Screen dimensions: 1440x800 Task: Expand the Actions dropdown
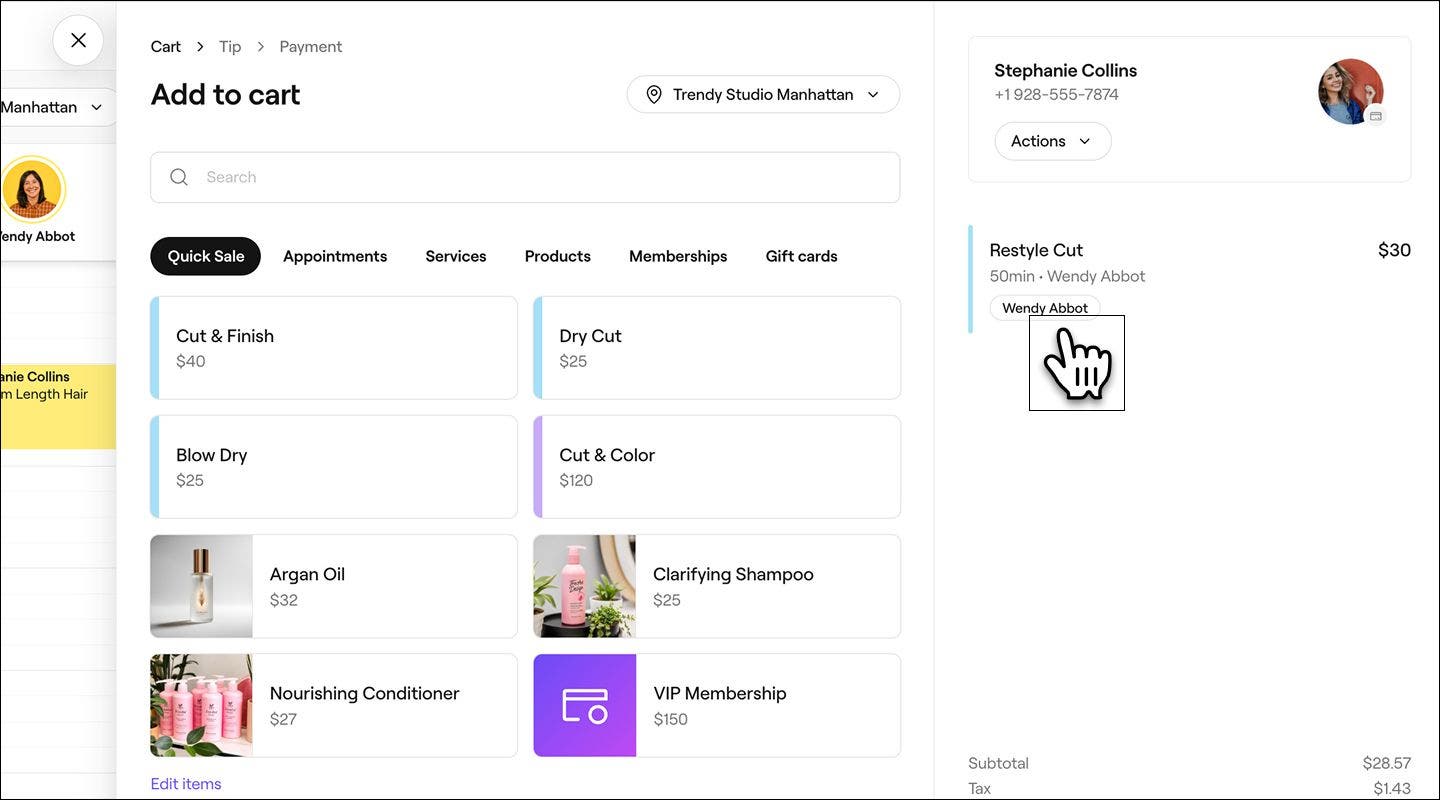(1052, 142)
